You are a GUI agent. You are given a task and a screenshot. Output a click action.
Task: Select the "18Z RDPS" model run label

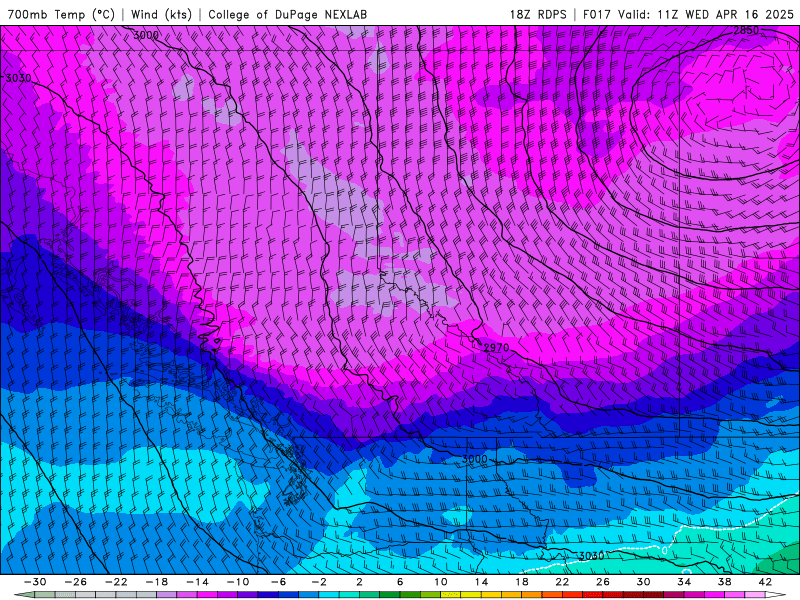(538, 14)
